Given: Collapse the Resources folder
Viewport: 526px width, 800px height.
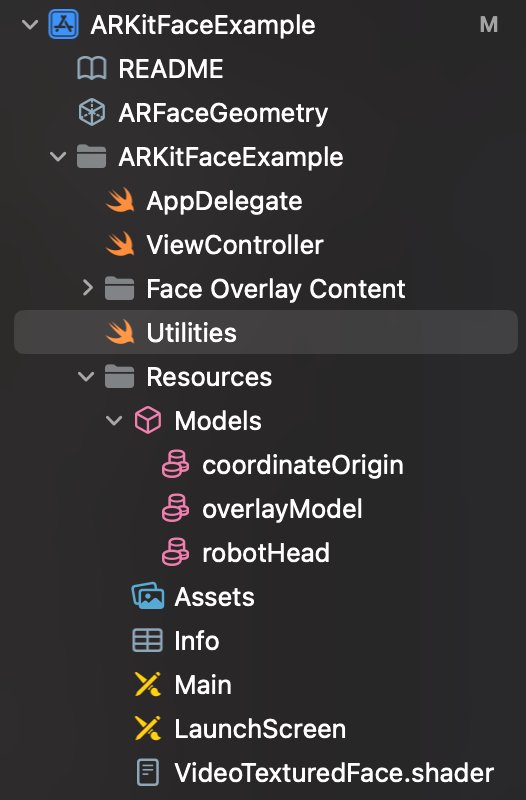Looking at the screenshot, I should tap(86, 377).
